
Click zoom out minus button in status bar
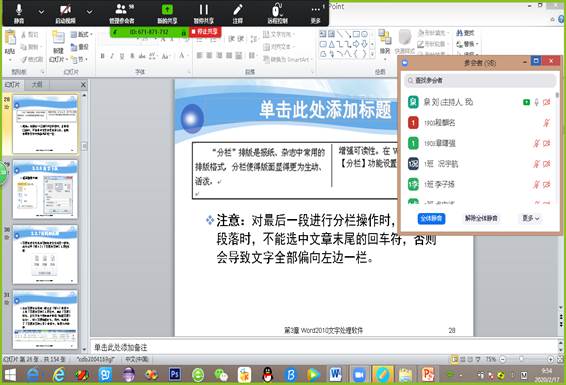click(x=502, y=359)
